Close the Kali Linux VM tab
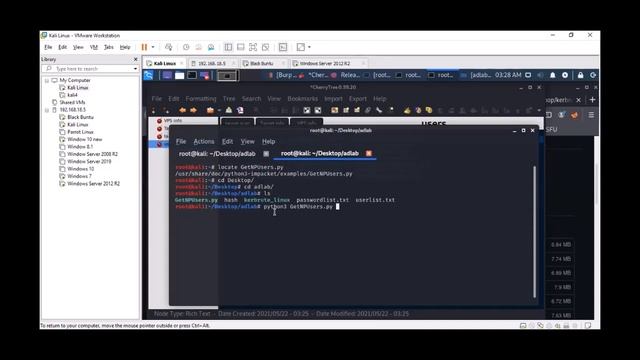The width and height of the screenshot is (640, 360). click(x=182, y=63)
